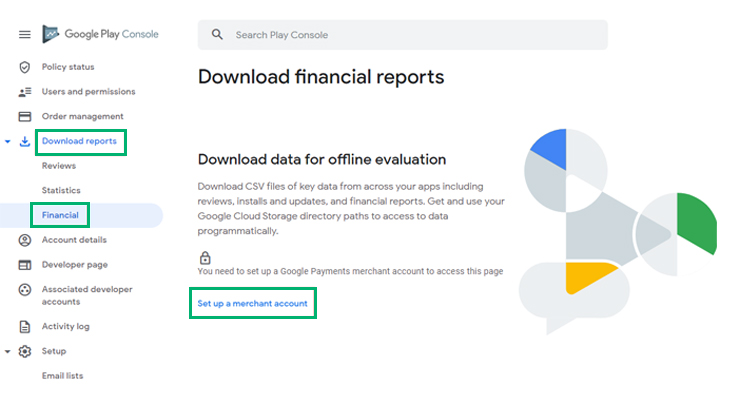The width and height of the screenshot is (730, 400).
Task: Select the Financial menu item
Action: pos(60,215)
